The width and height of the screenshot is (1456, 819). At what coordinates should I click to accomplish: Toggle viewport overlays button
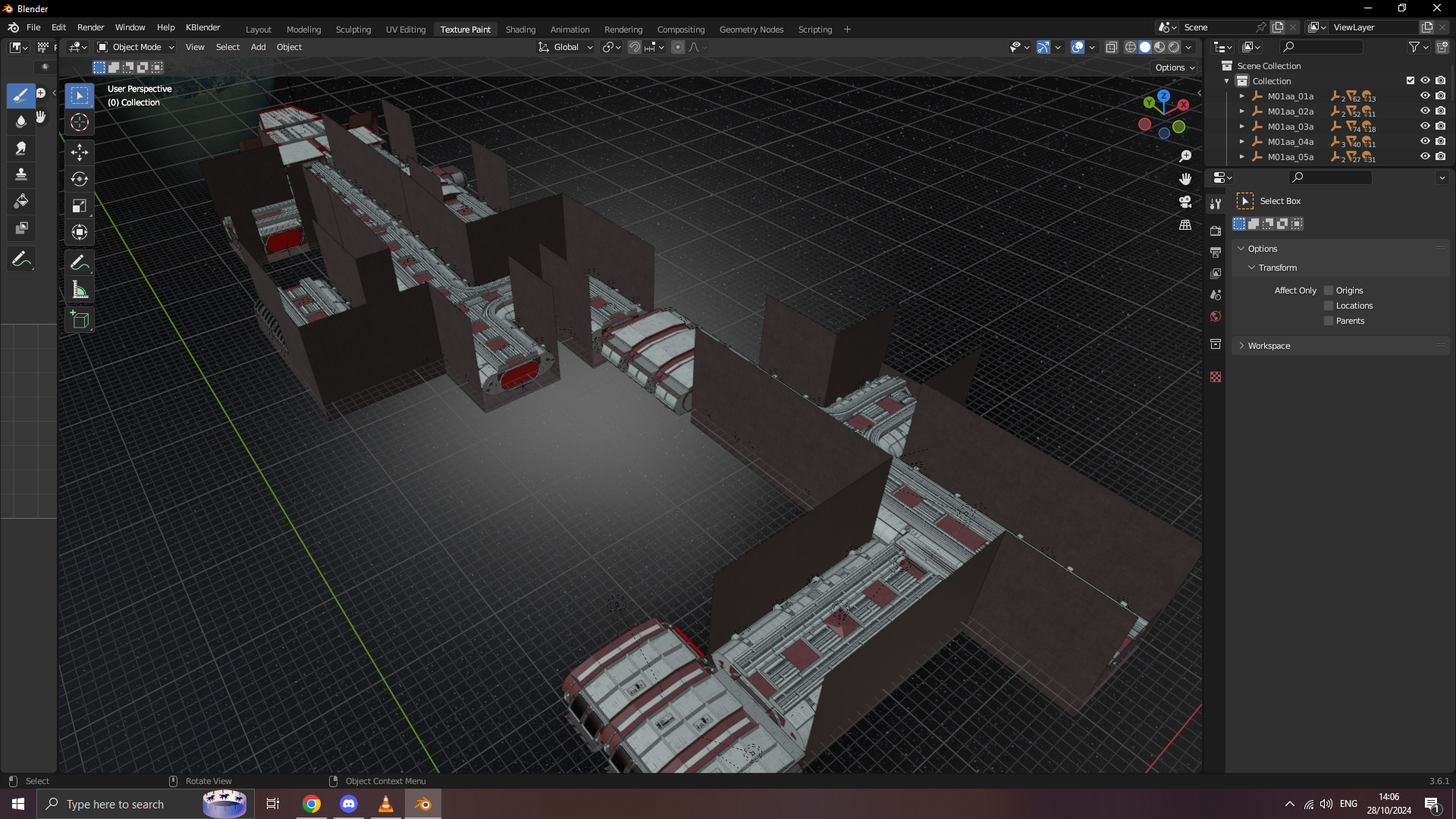[x=1078, y=47]
